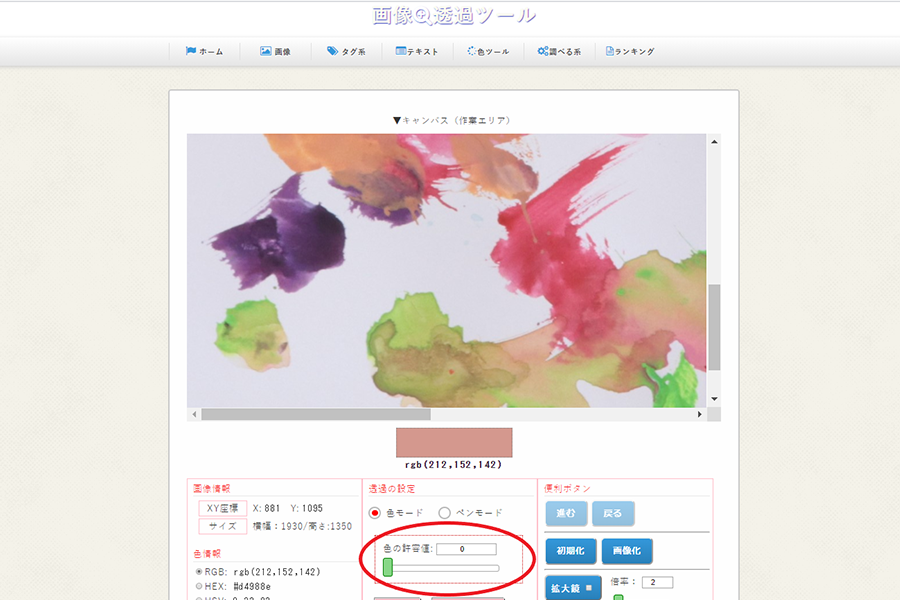Open the 色ツール menu item
The image size is (900, 600).
tap(488, 51)
